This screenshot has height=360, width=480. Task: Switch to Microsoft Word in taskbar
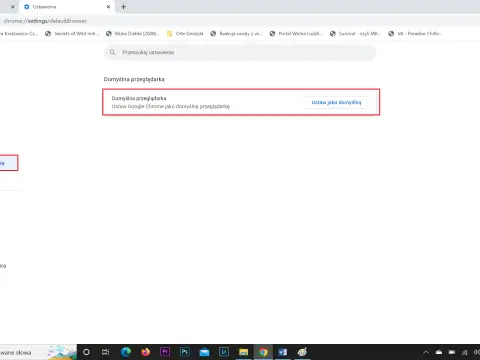[283, 352]
